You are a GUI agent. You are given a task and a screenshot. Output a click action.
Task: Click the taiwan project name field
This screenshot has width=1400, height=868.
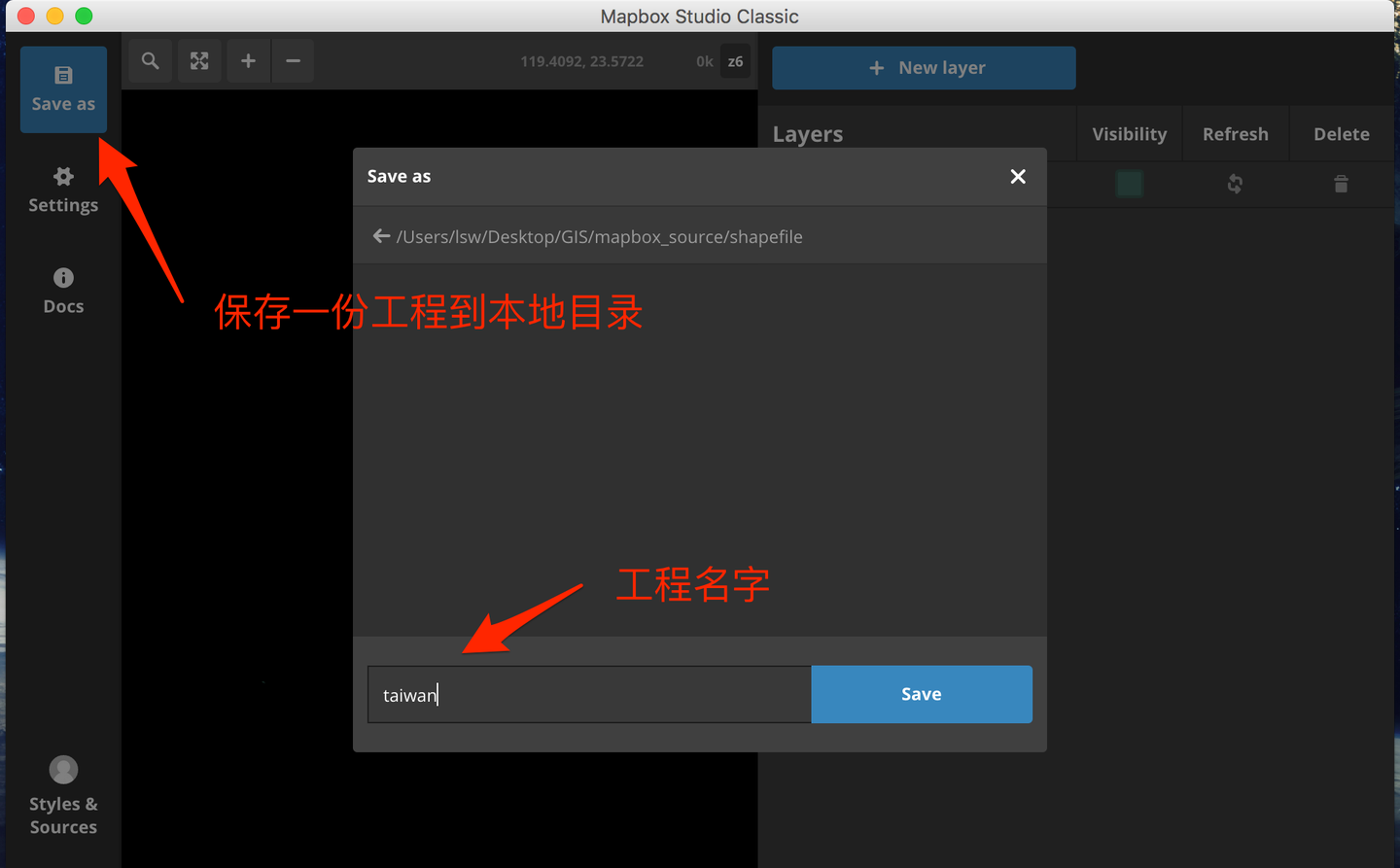click(588, 694)
